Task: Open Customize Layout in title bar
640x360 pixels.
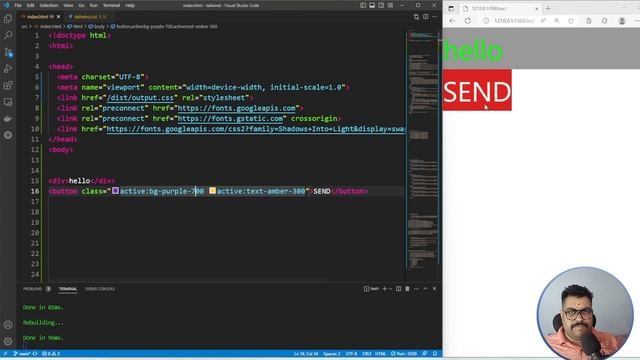Action: [x=390, y=5]
